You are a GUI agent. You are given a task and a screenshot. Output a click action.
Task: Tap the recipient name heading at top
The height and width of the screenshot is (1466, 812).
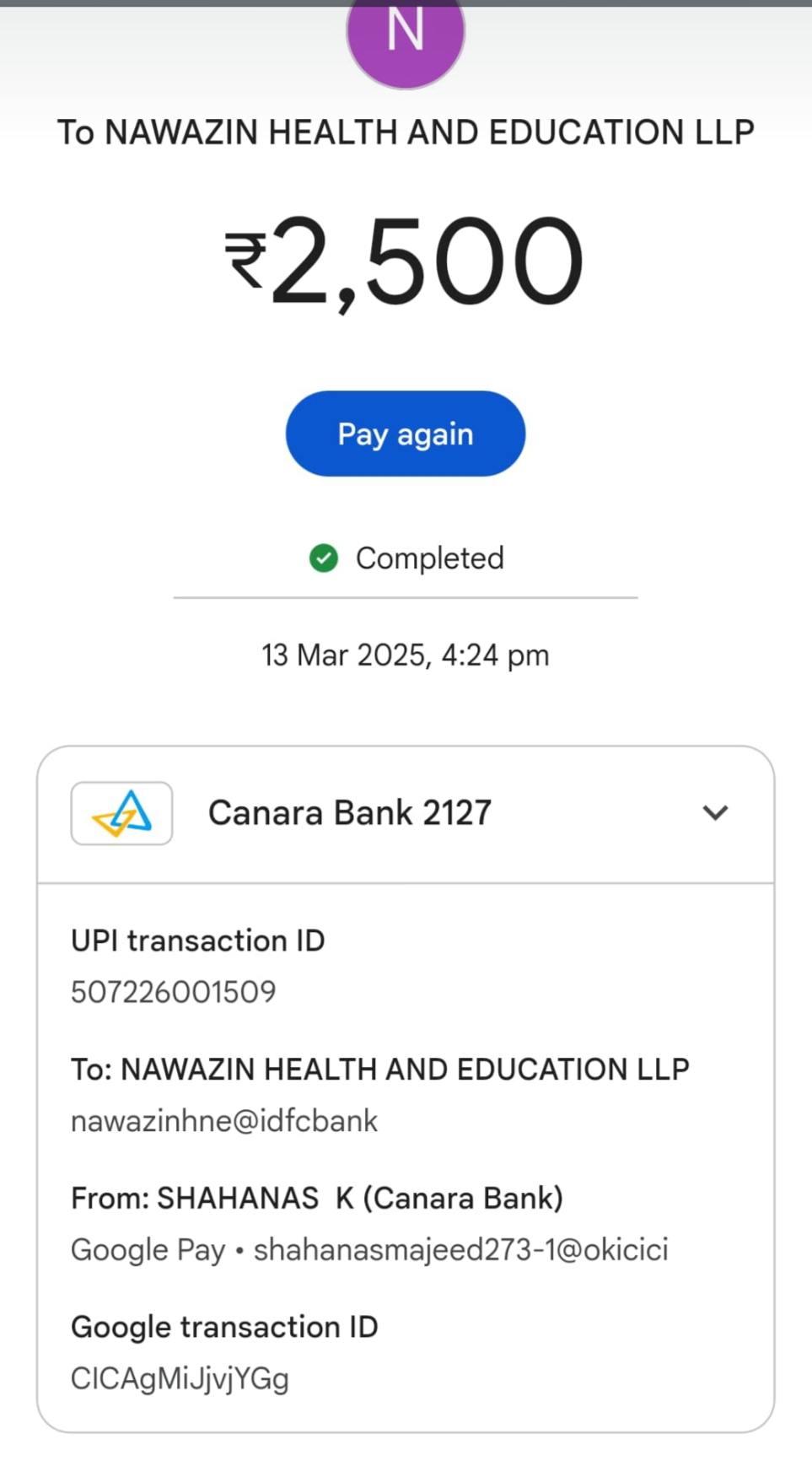406,132
